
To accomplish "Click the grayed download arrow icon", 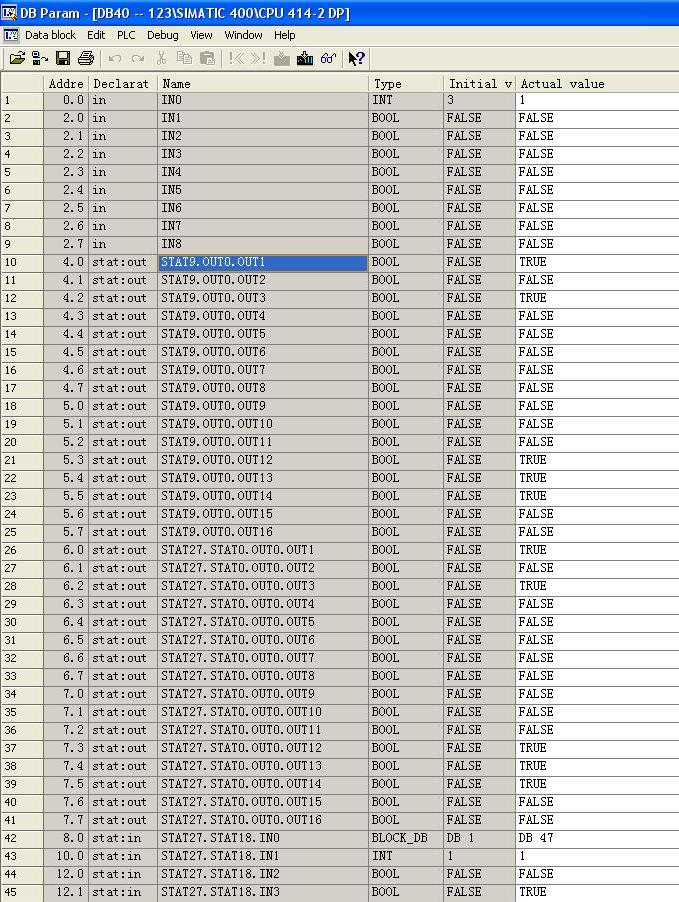I will [x=282, y=58].
